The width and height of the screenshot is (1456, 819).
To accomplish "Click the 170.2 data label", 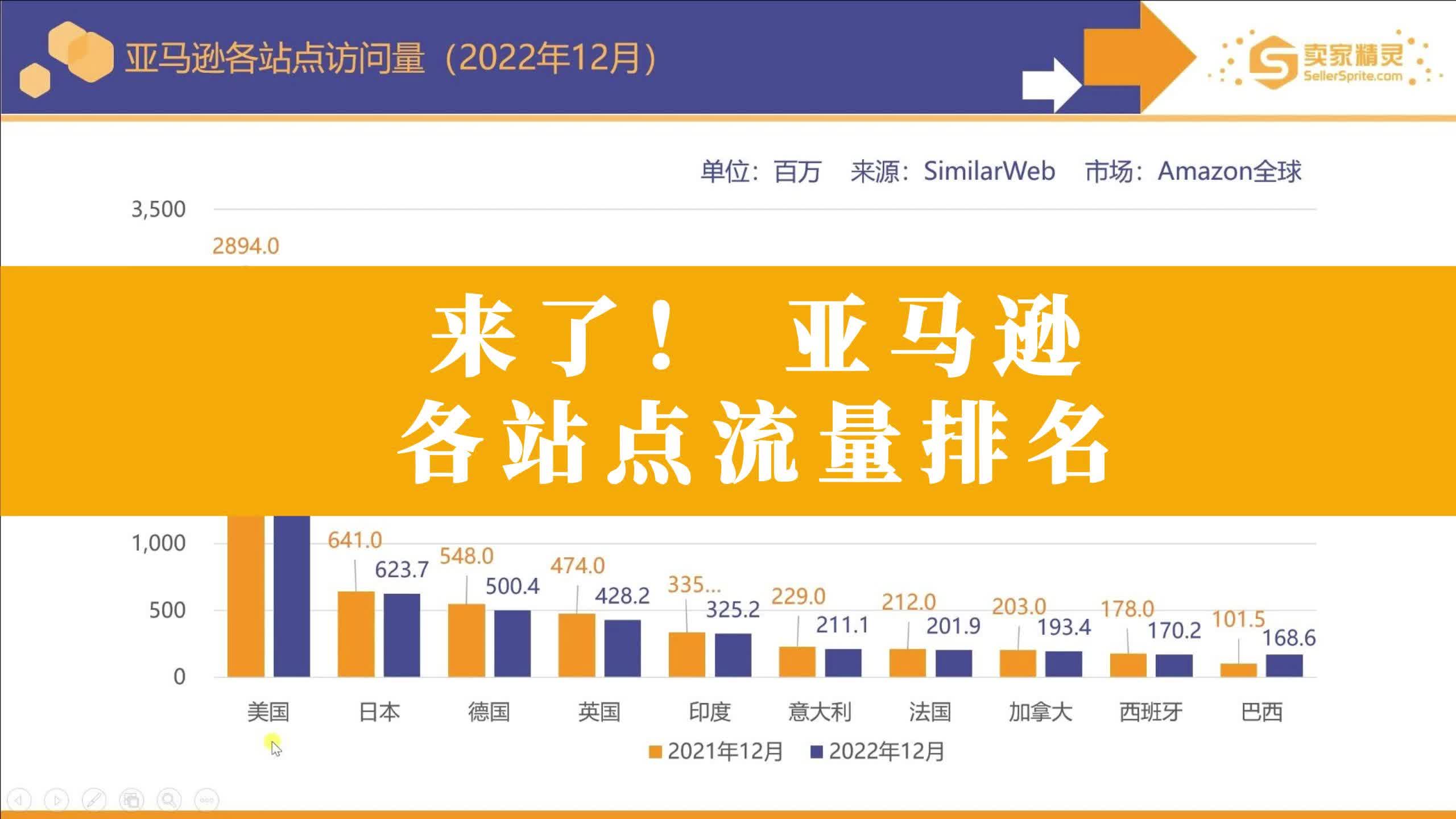I will tap(1174, 630).
